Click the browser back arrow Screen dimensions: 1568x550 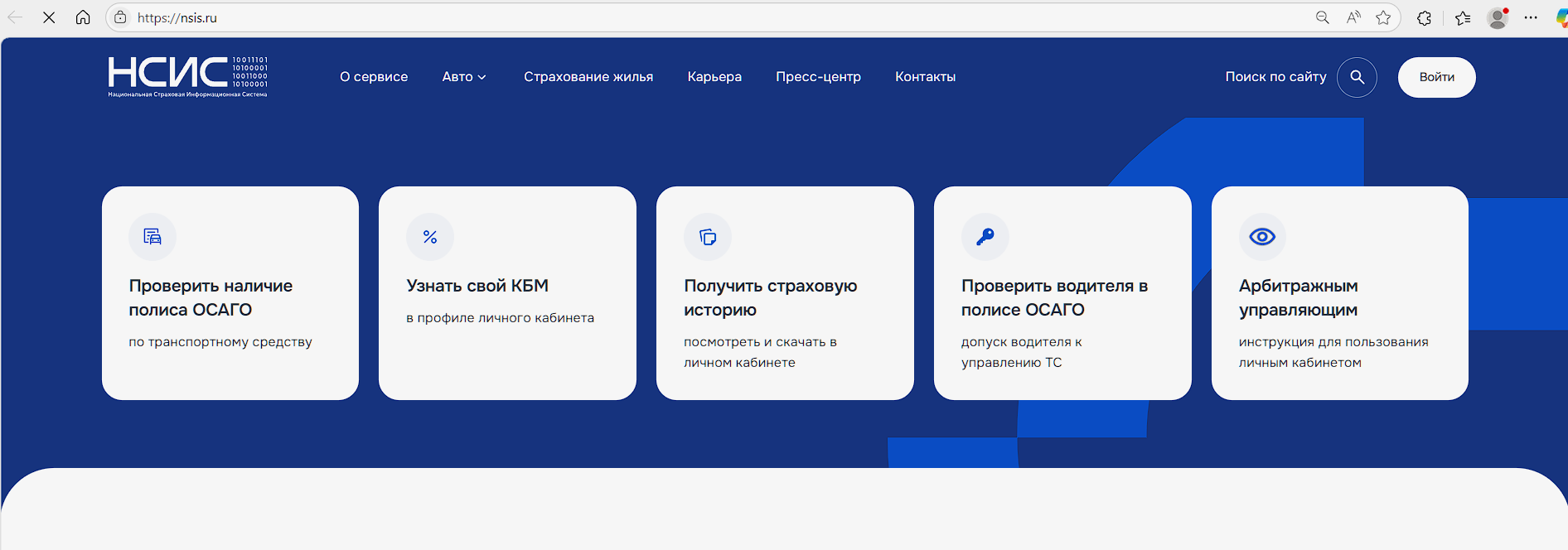pyautogui.click(x=15, y=17)
